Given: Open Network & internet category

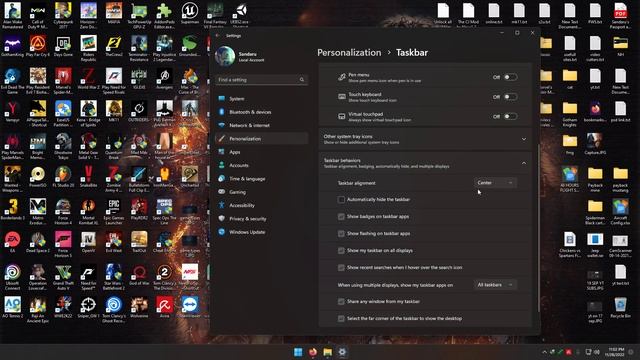Looking at the screenshot, I should 262,125.
